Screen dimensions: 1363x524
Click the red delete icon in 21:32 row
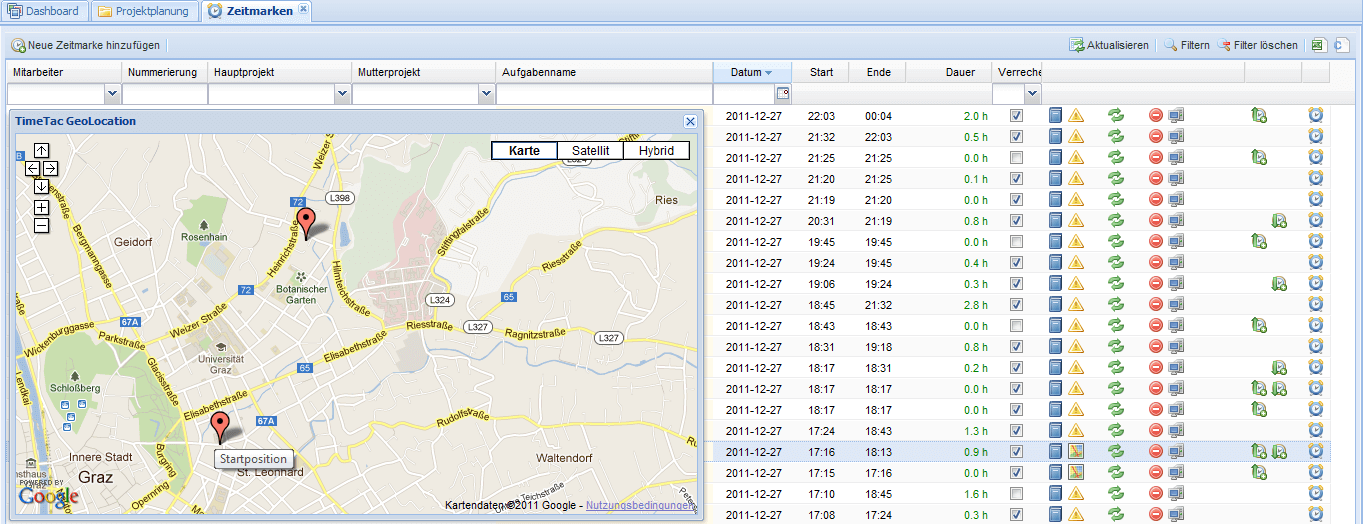(x=1156, y=137)
